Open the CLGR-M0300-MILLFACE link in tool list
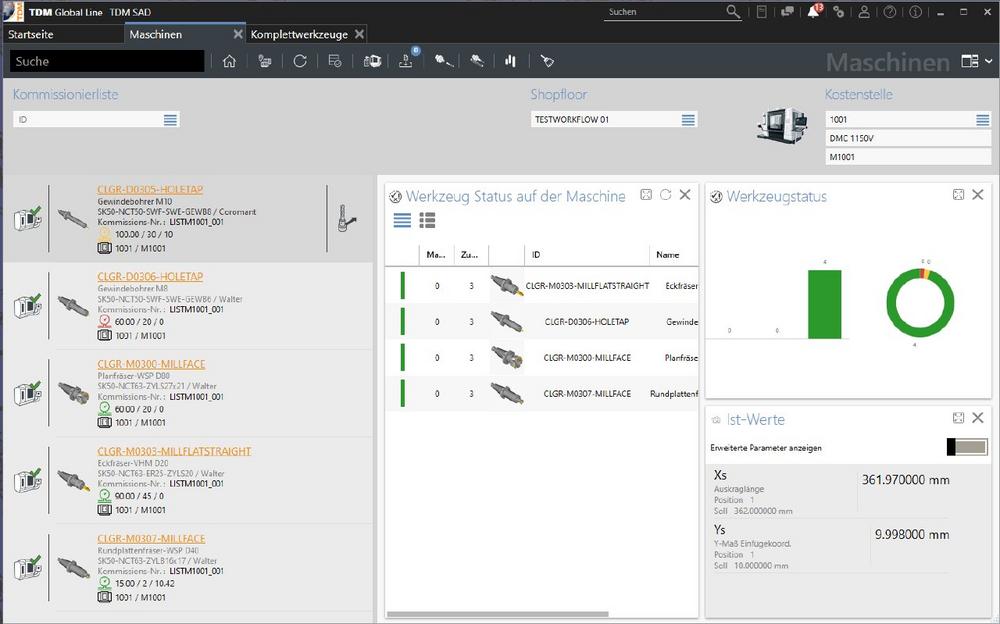This screenshot has height=624, width=1000. click(151, 364)
